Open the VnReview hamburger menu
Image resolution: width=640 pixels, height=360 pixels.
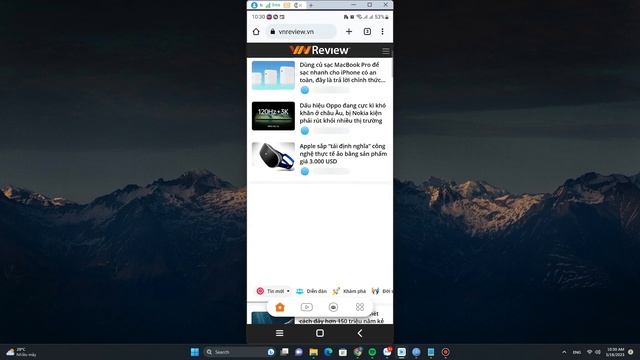pos(386,51)
